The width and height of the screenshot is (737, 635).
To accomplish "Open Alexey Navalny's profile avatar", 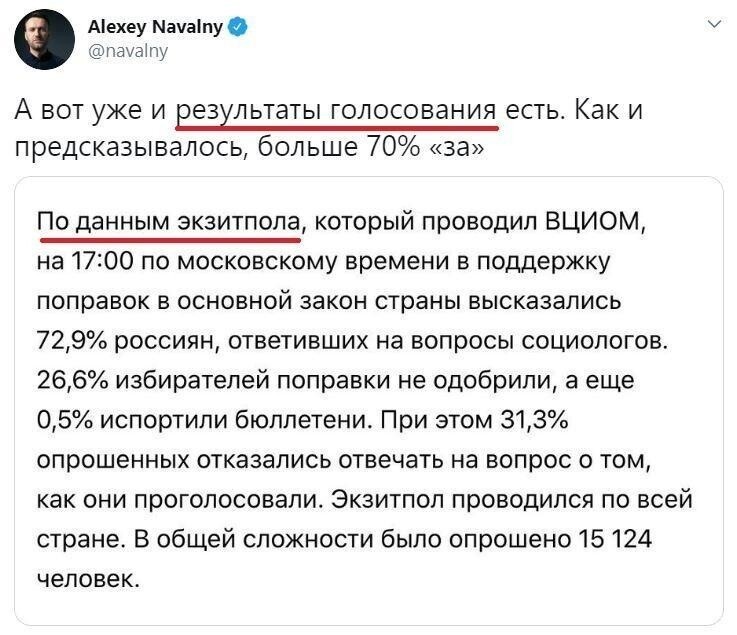I will [44, 39].
